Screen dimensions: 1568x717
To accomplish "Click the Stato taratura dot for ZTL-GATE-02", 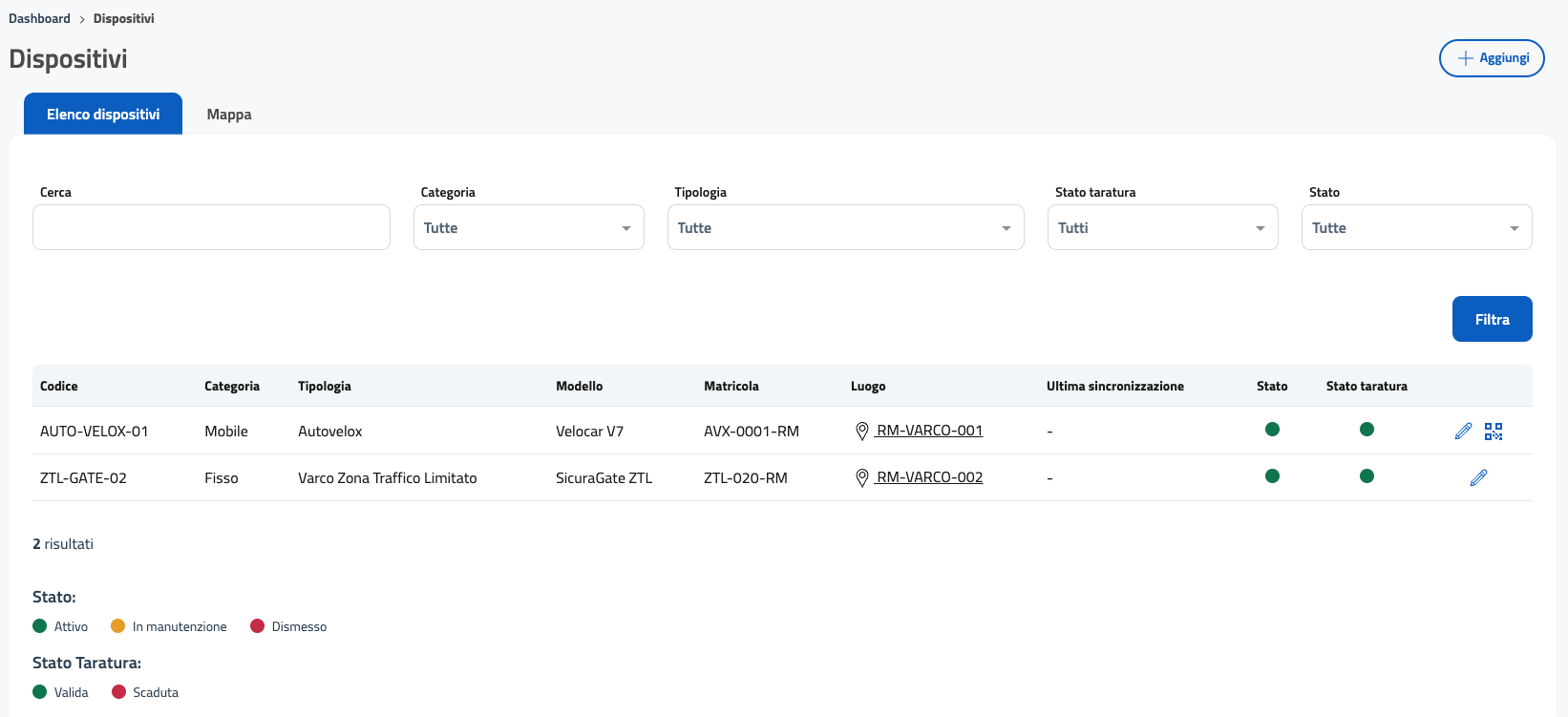I will click(x=1367, y=476).
